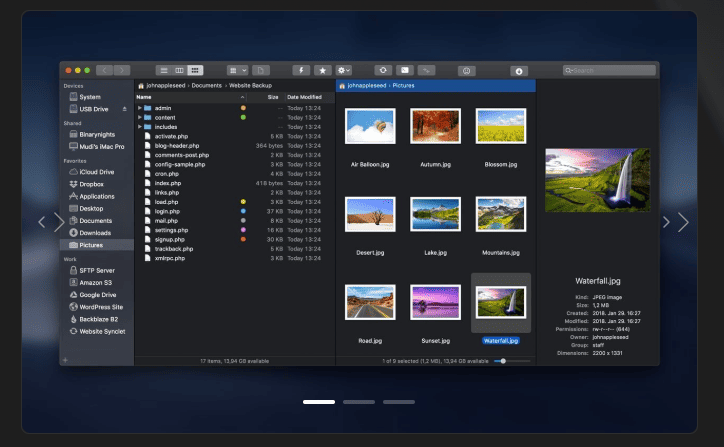Click the forward navigation arrow in toolbar
Image resolution: width=724 pixels, height=447 pixels.
(x=122, y=70)
